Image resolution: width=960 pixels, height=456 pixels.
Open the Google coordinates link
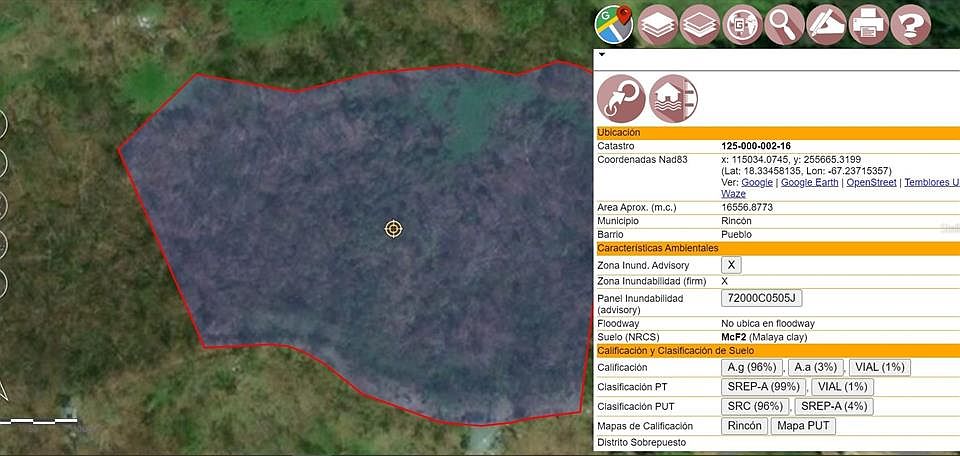[757, 182]
